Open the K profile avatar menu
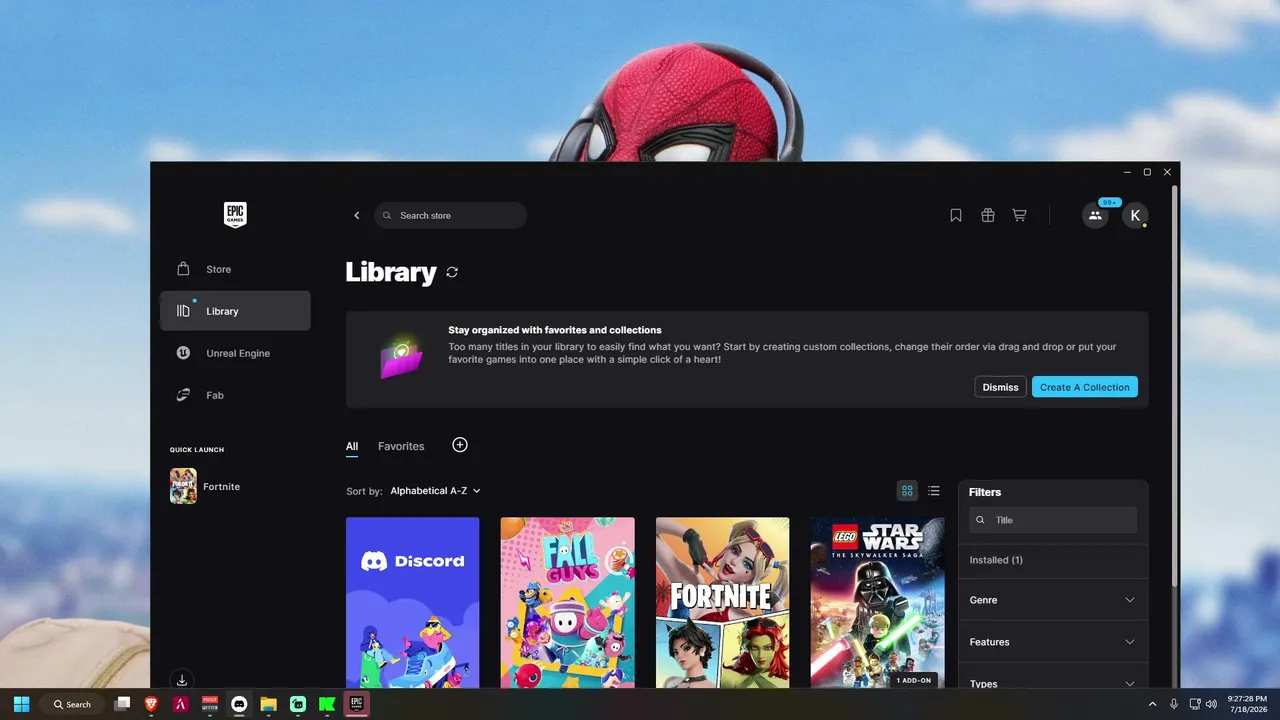Image resolution: width=1280 pixels, height=720 pixels. click(x=1135, y=215)
